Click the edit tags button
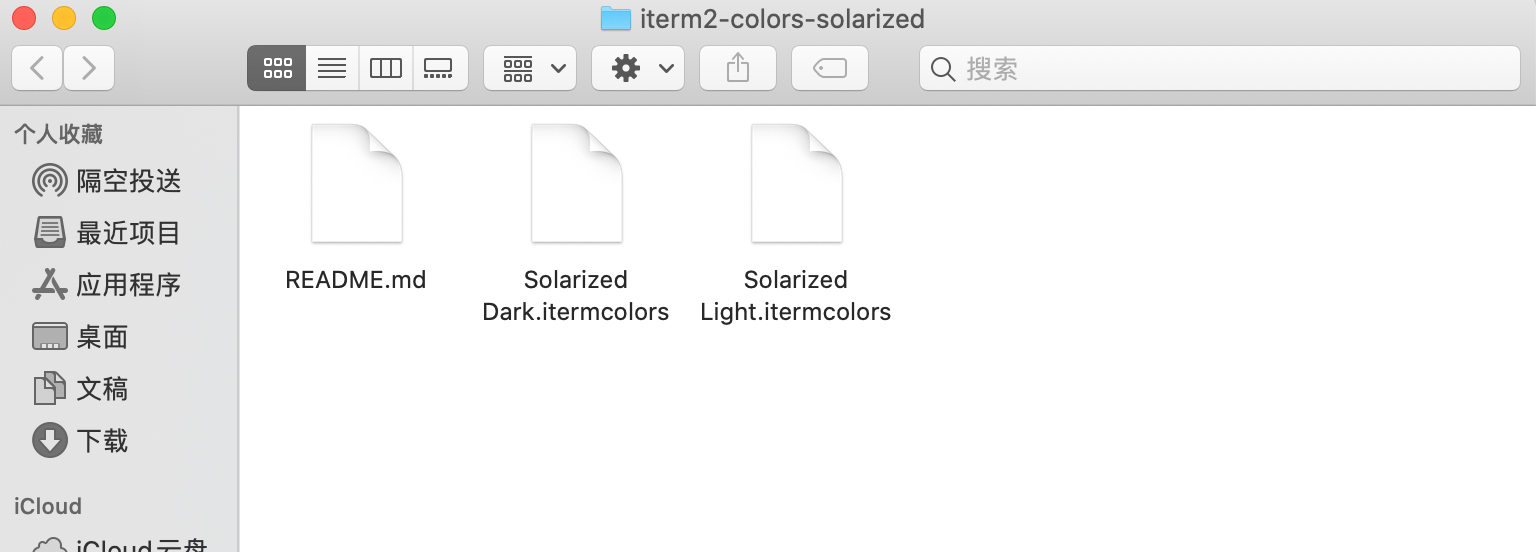Image resolution: width=1536 pixels, height=552 pixels. coord(830,68)
